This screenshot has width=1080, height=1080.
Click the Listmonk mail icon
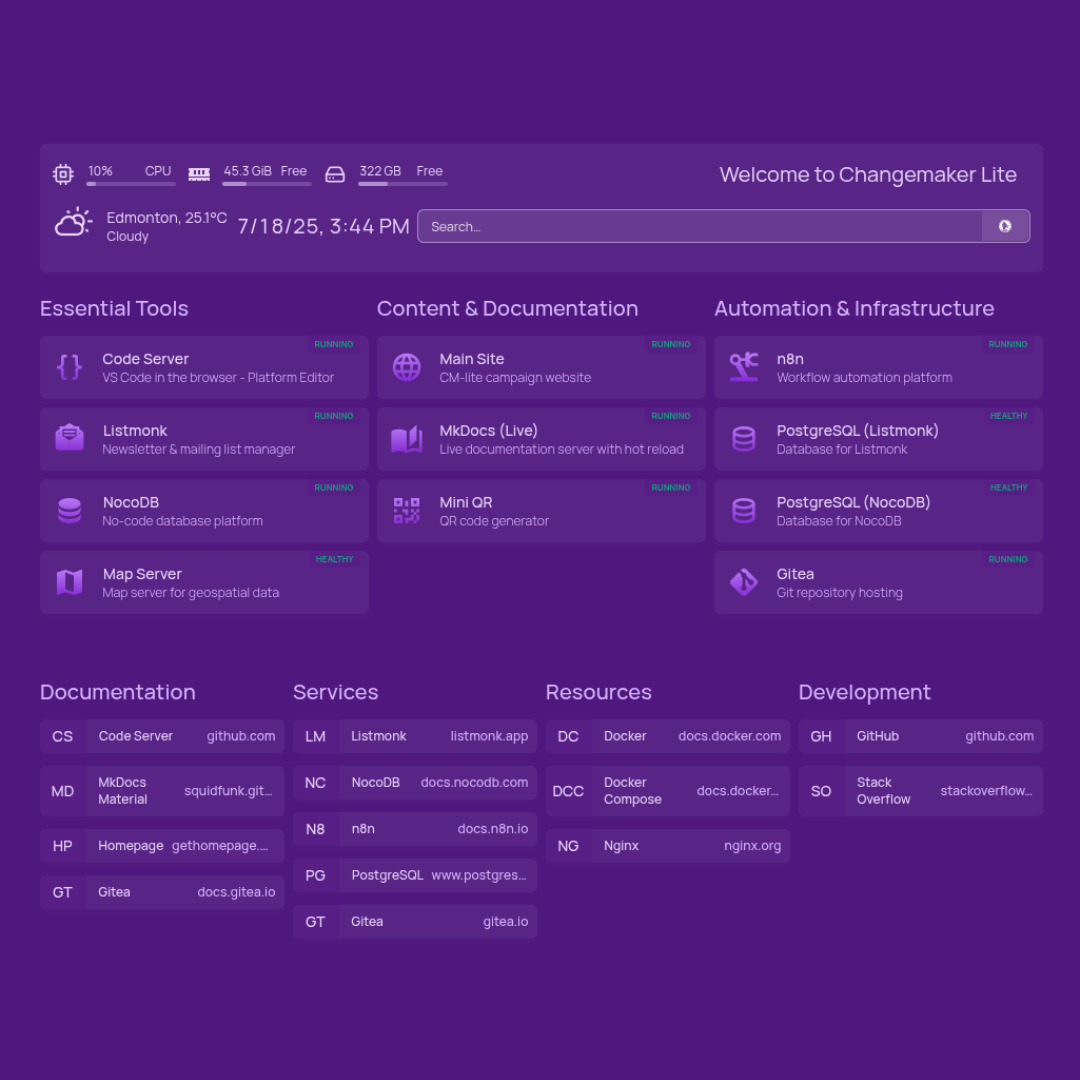69,438
